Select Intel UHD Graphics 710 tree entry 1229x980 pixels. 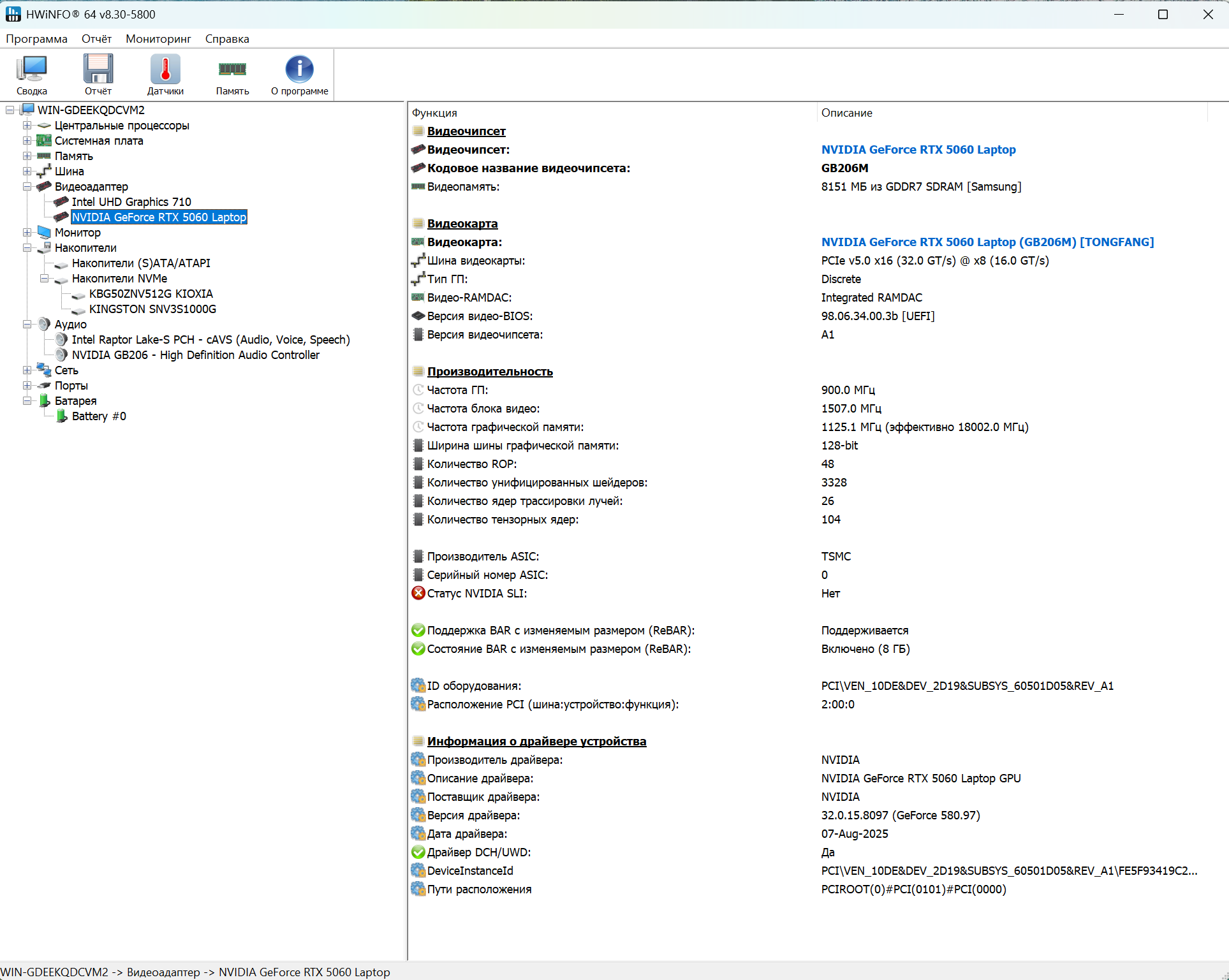(131, 202)
